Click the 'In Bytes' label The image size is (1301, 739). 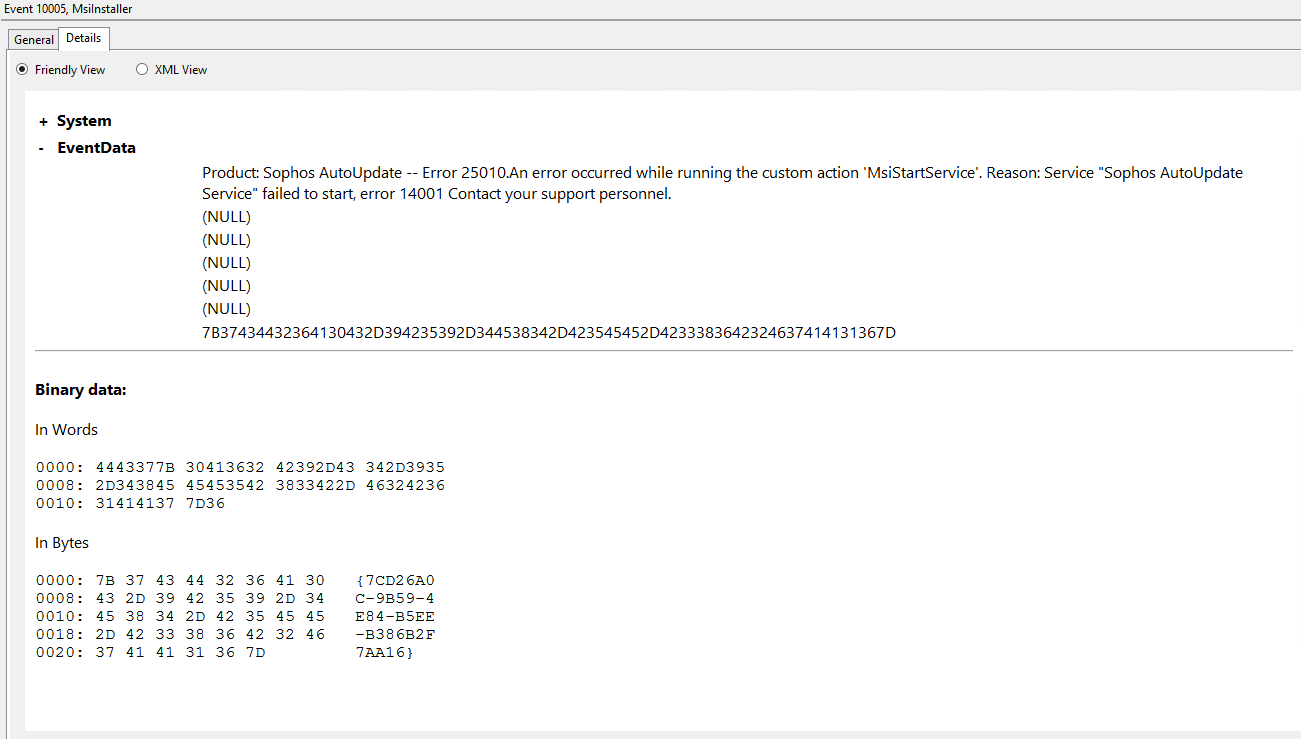[62, 543]
